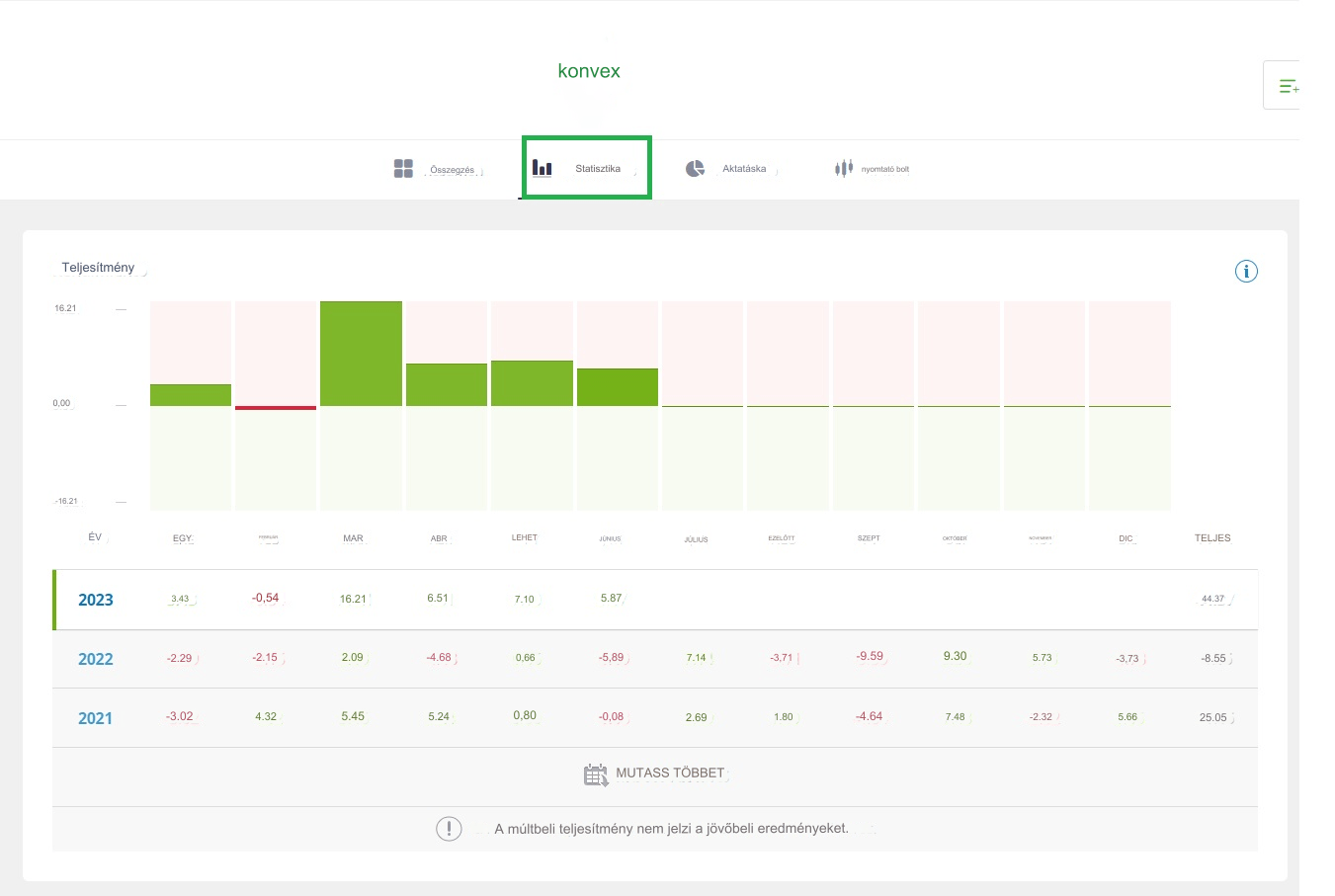This screenshot has width=1335, height=896.
Task: Select the 2023 row in the table
Action: 95,600
